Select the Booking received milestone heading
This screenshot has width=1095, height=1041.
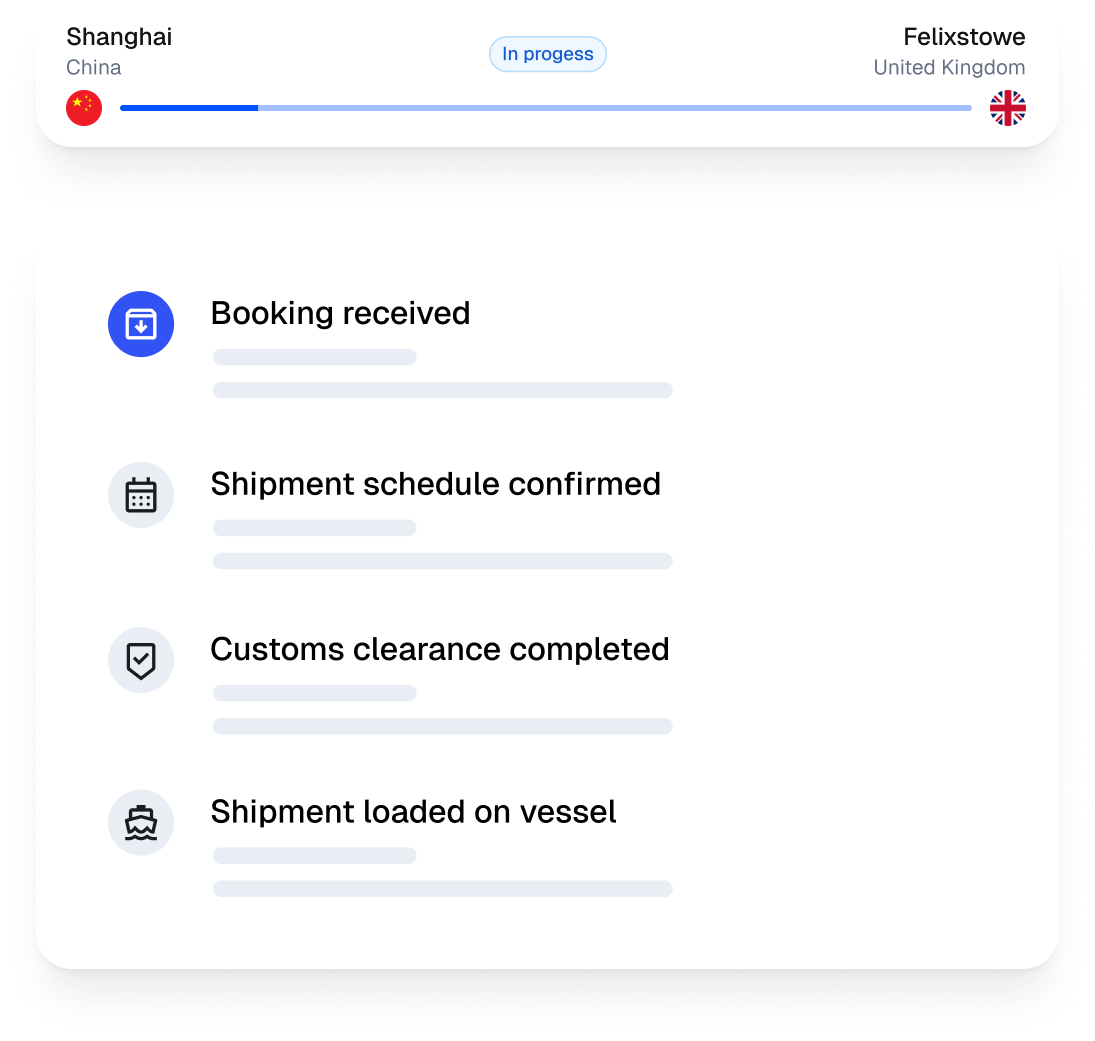pos(340,313)
